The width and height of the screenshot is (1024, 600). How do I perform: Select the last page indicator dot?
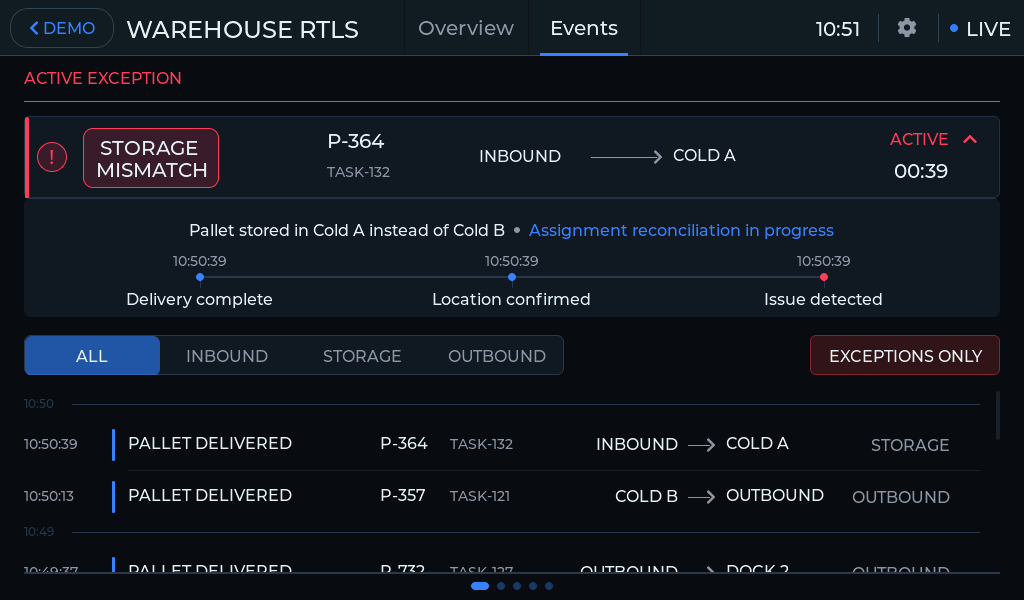tap(549, 586)
